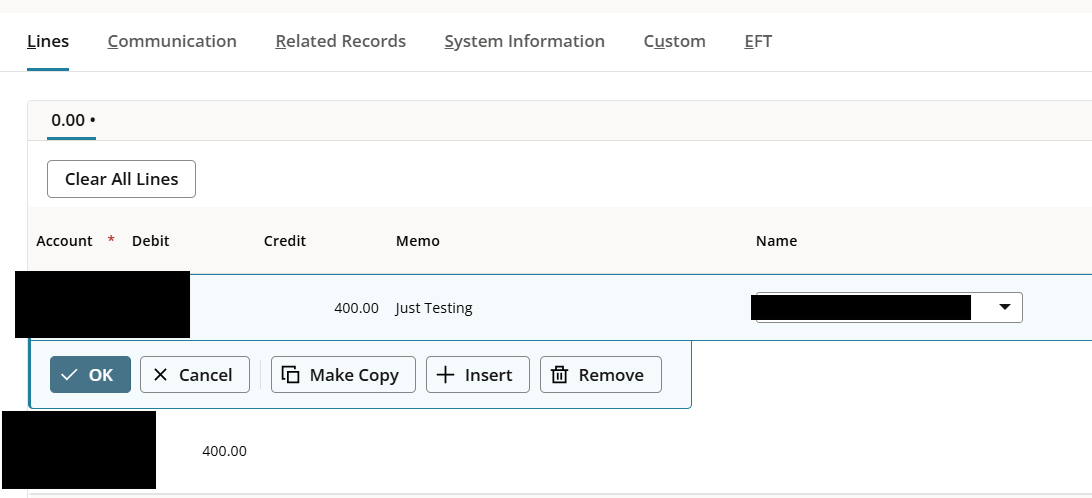Click the 0.00 subtab
The width and height of the screenshot is (1092, 498).
[x=72, y=120]
